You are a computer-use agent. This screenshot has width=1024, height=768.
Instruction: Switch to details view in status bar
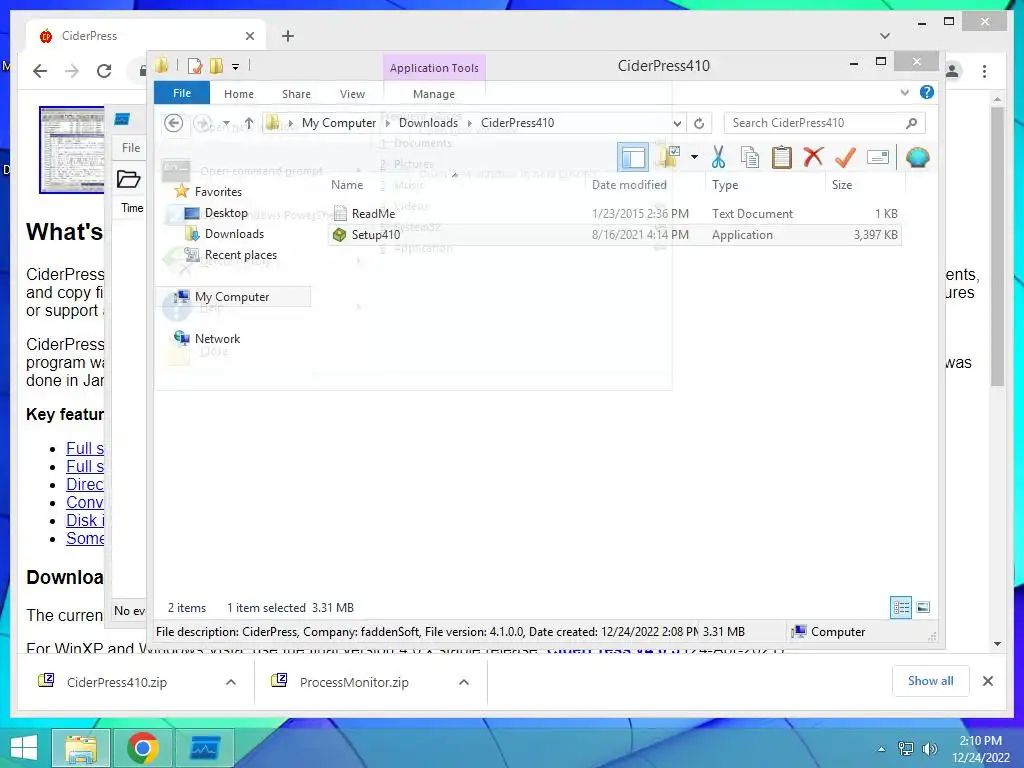point(901,608)
